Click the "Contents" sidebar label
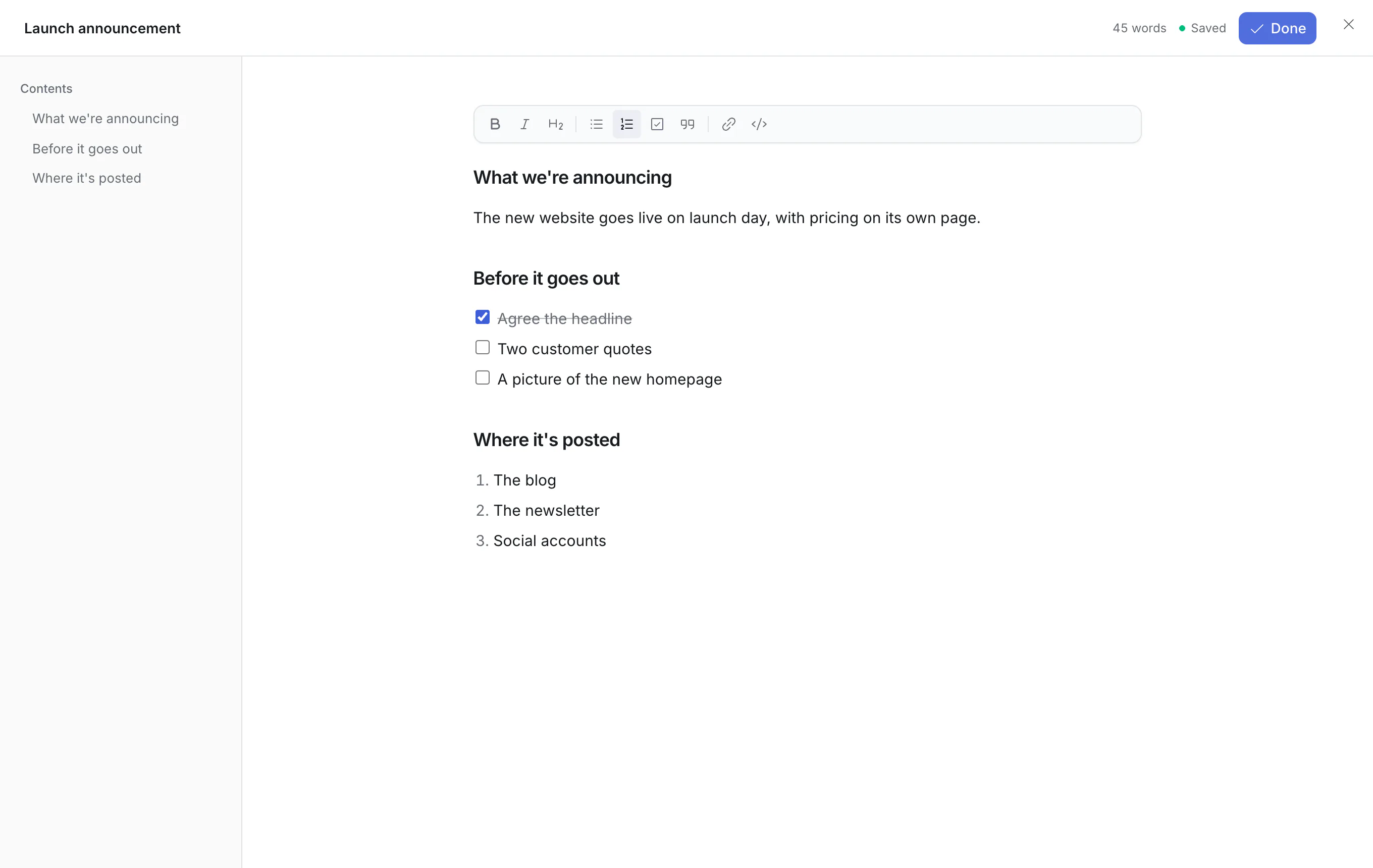The height and width of the screenshot is (868, 1373). 46,88
